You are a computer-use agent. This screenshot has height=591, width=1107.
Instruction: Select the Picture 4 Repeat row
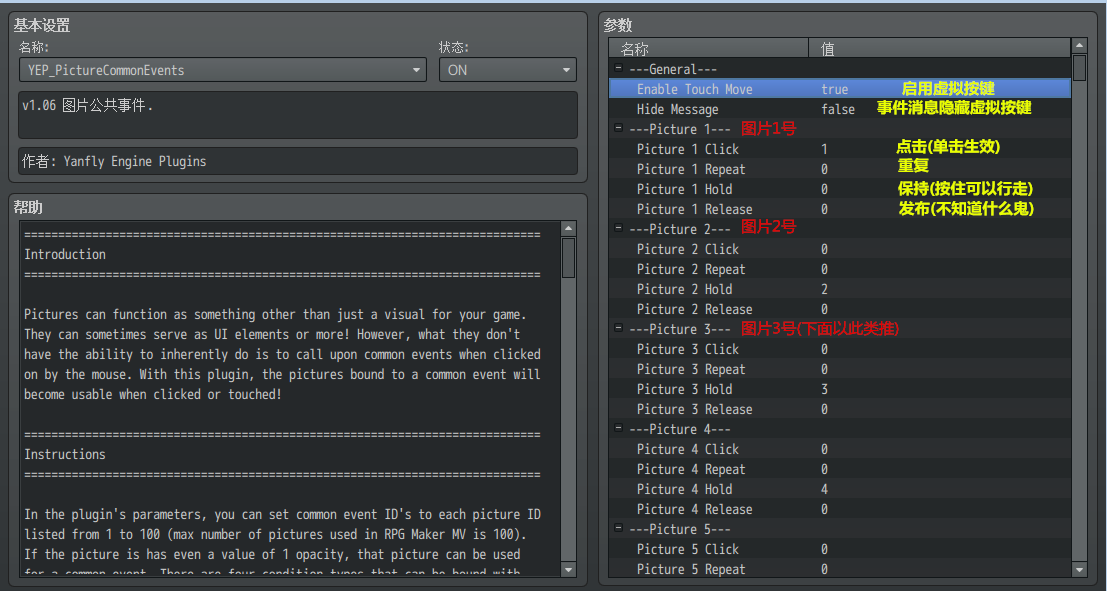tap(840, 469)
